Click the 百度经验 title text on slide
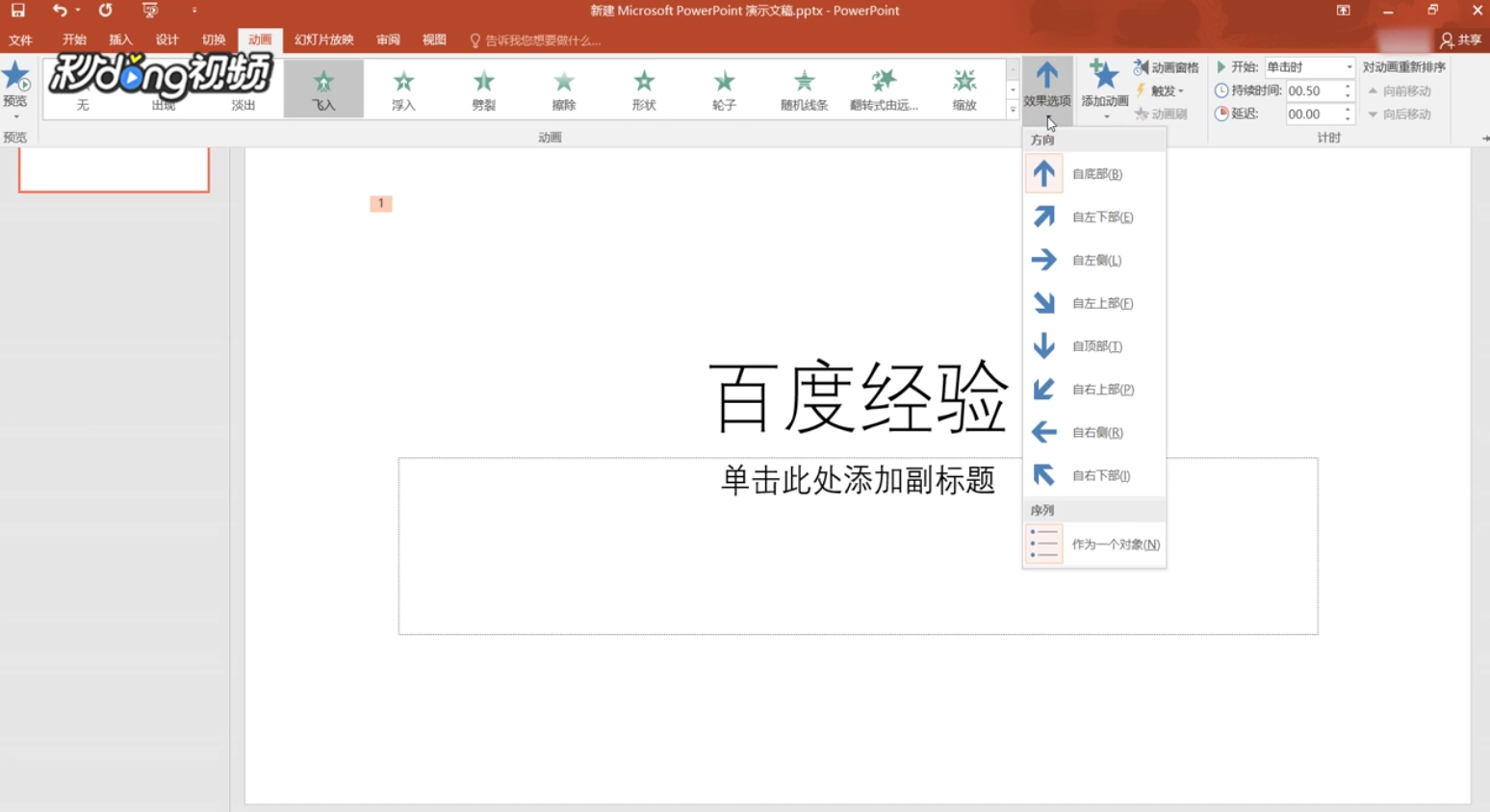 (x=859, y=396)
